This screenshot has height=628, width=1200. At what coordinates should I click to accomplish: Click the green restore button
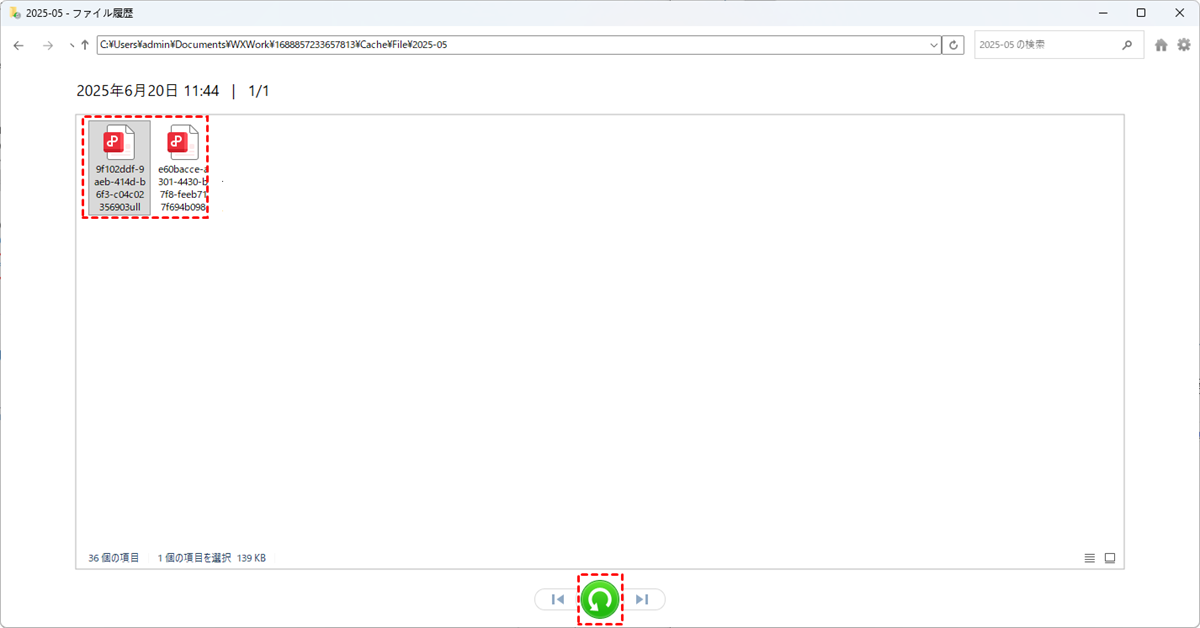[600, 599]
